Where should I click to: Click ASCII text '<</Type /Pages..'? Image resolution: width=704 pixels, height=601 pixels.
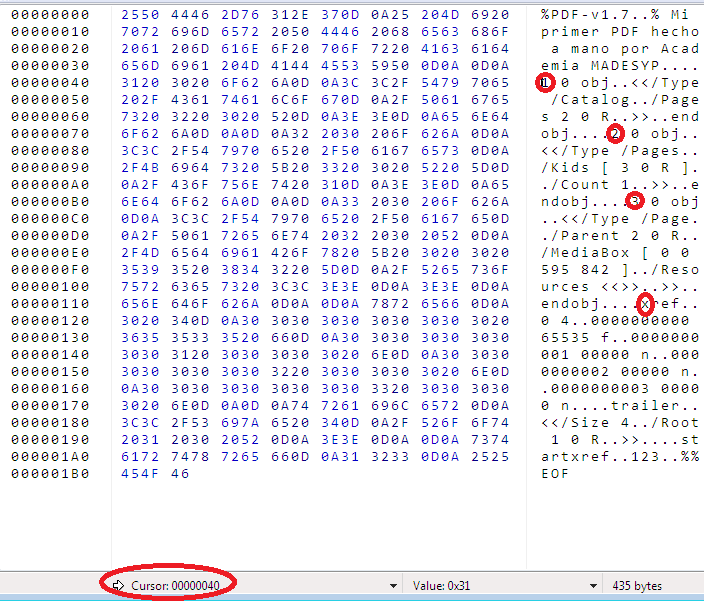pyautogui.click(x=620, y=151)
